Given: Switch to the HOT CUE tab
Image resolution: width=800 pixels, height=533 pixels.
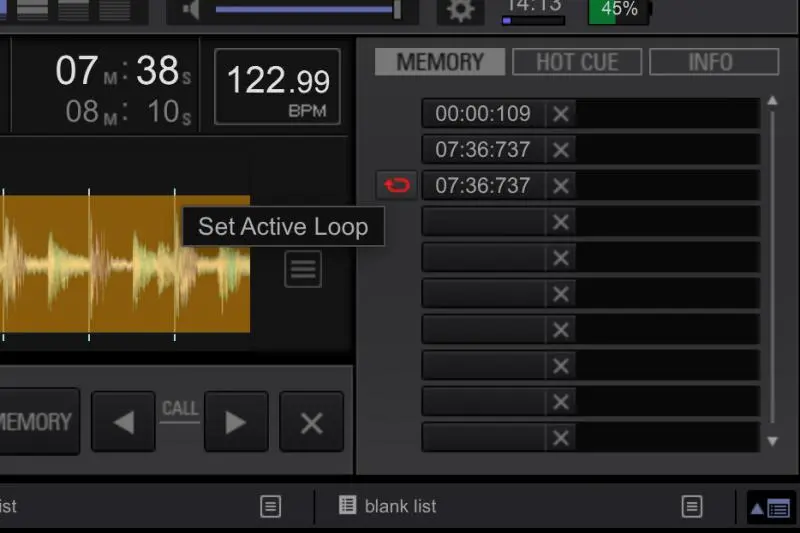Looking at the screenshot, I should click(577, 62).
